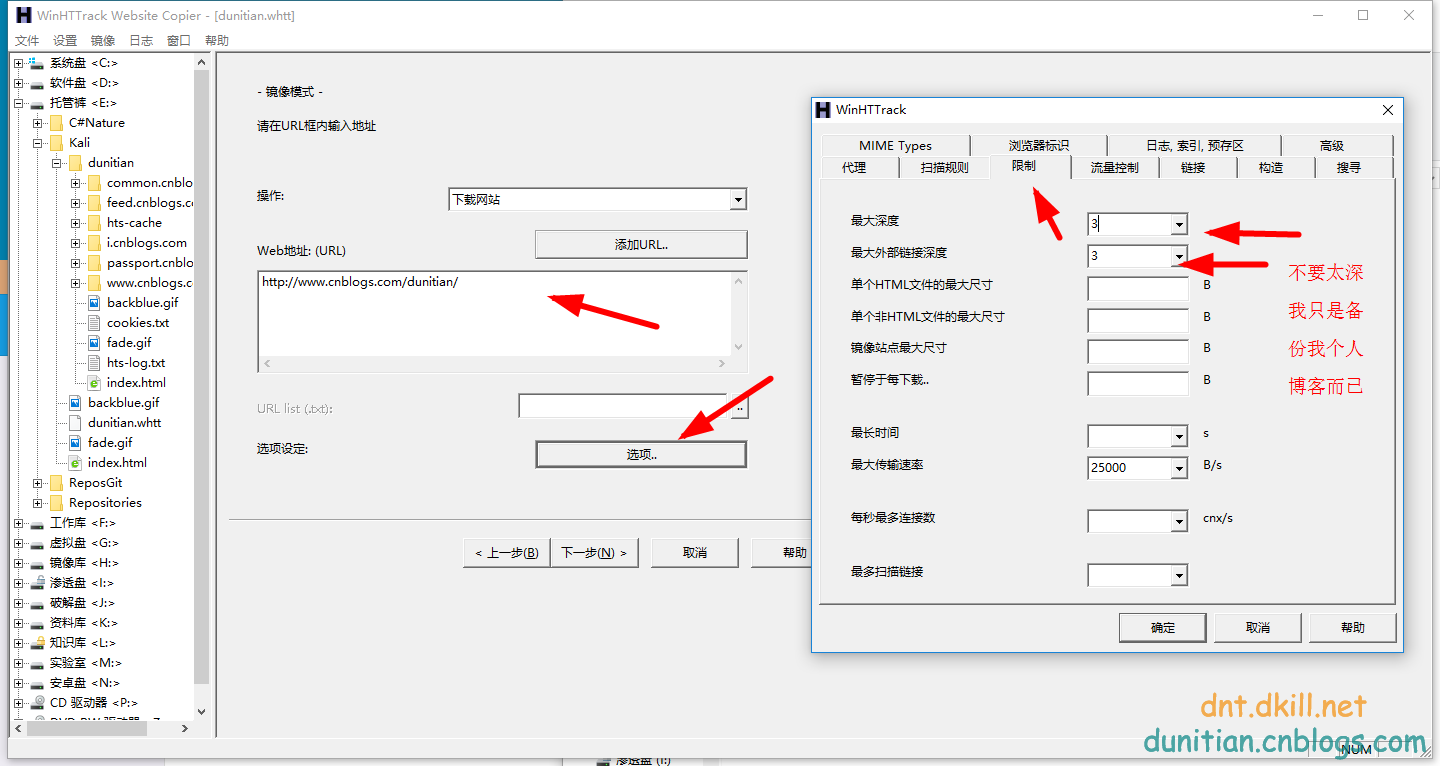Click the Kali folder icon

click(x=56, y=143)
